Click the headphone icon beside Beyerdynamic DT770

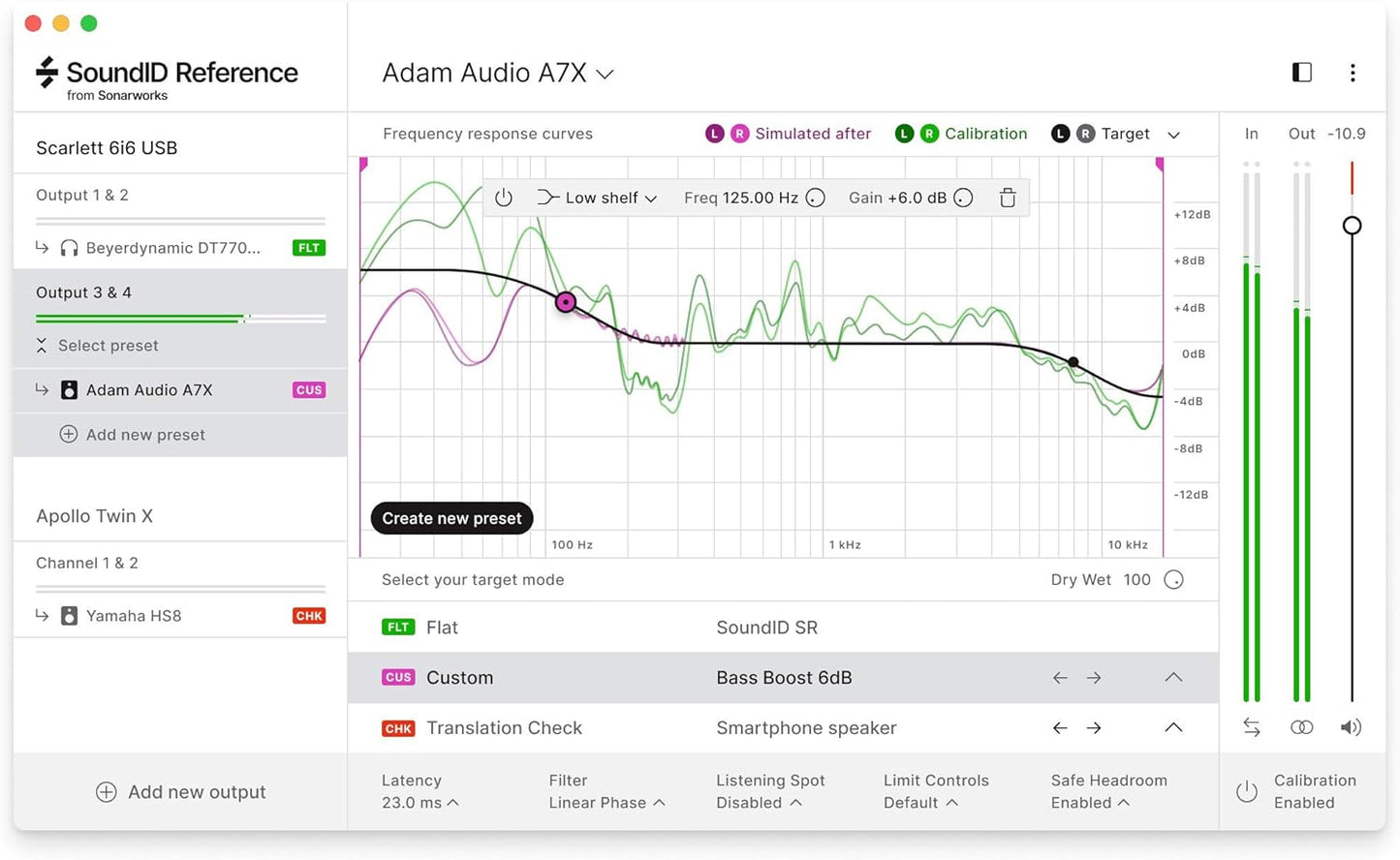pyautogui.click(x=69, y=247)
